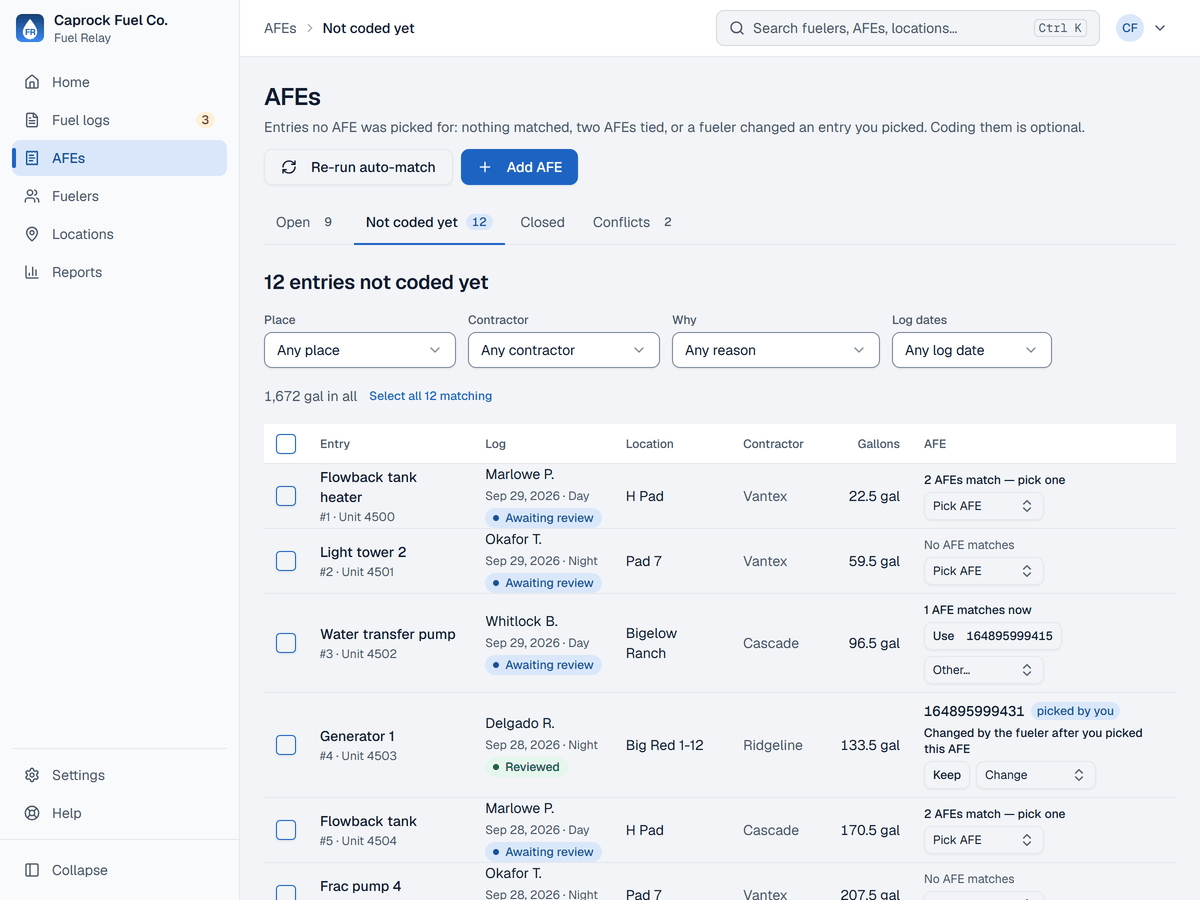
Task: Click the Settings gear icon
Action: pos(32,775)
